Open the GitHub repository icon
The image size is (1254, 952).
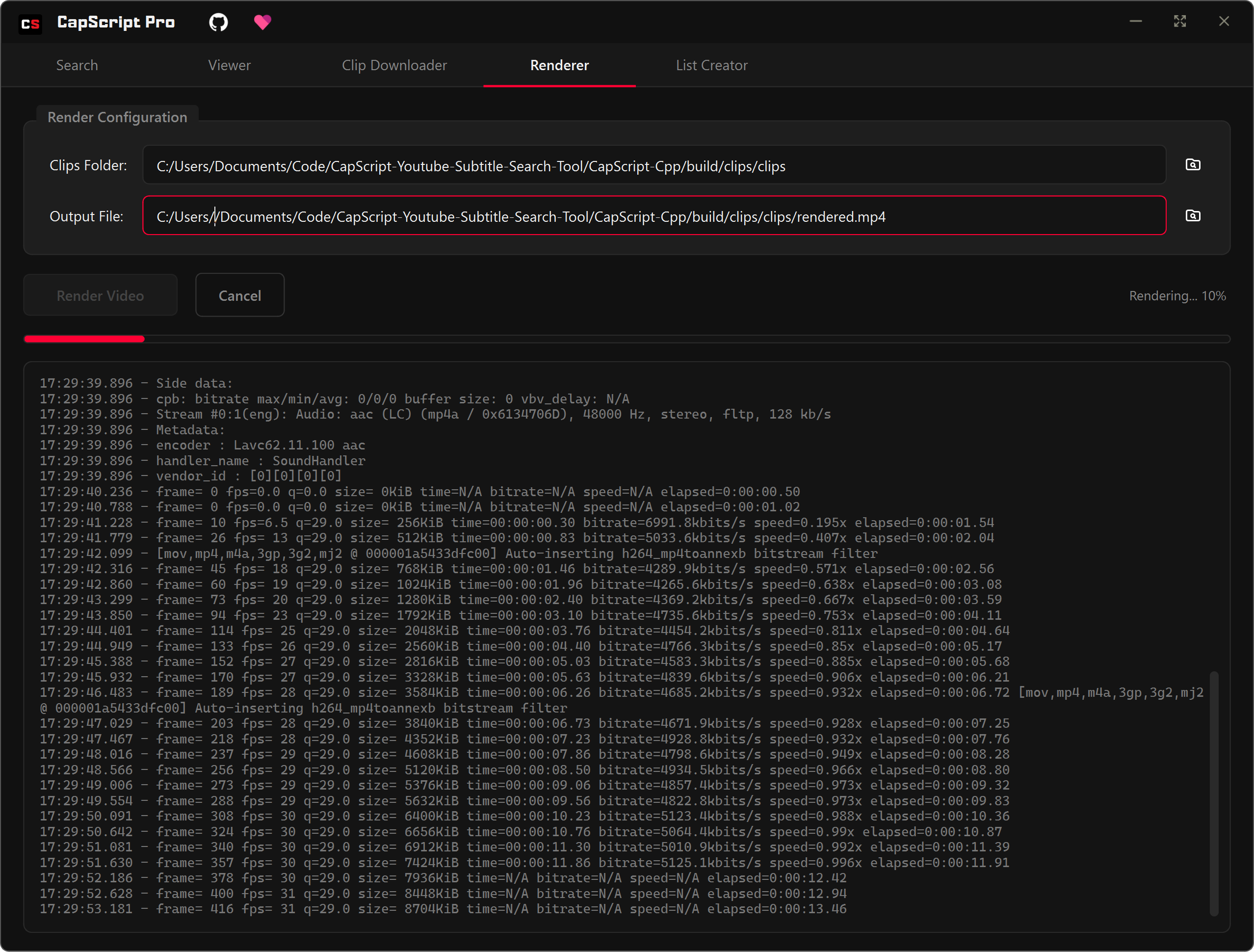pyautogui.click(x=218, y=22)
